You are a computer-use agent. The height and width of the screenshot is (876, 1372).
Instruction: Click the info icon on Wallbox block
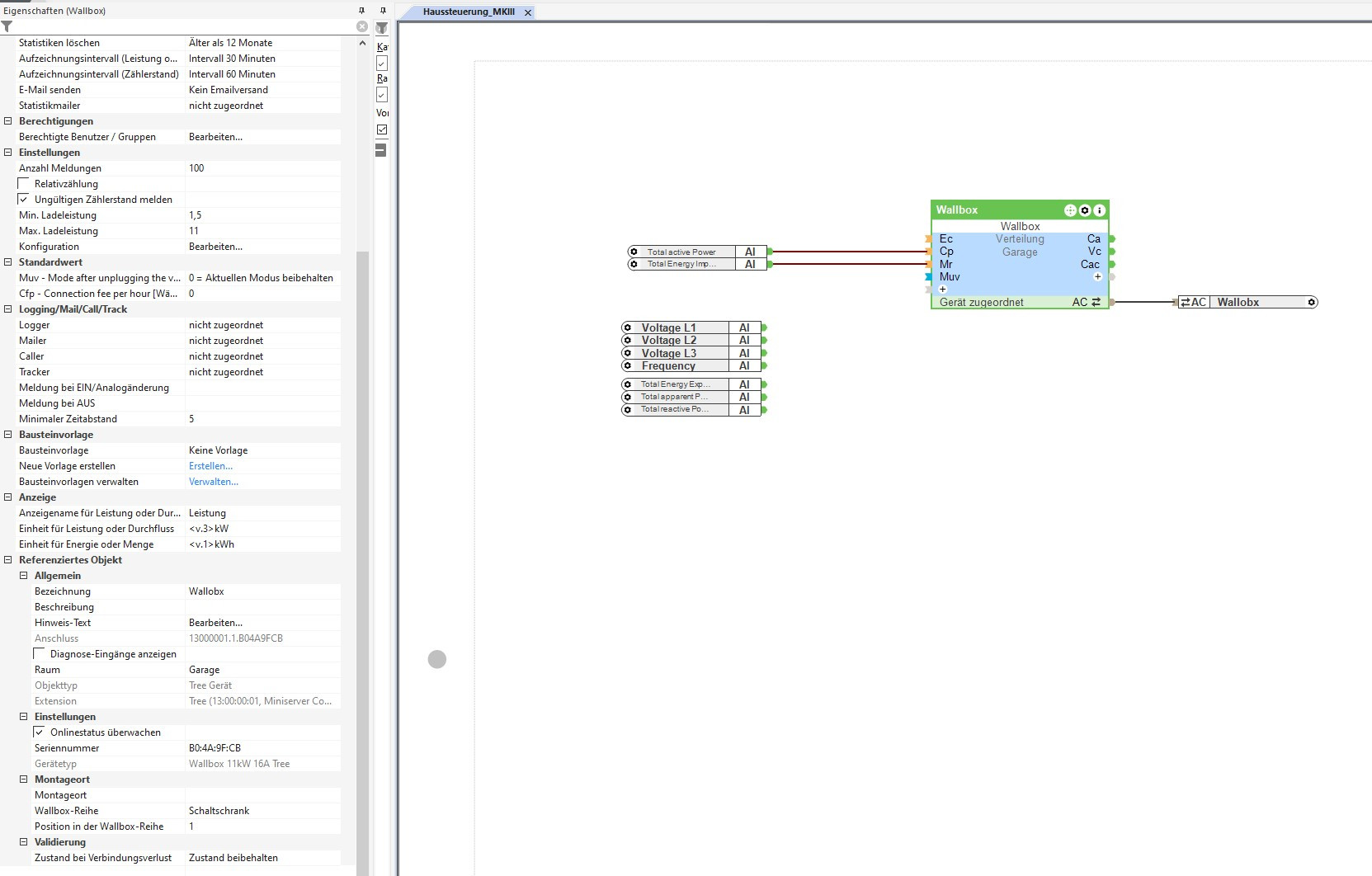tap(1099, 210)
